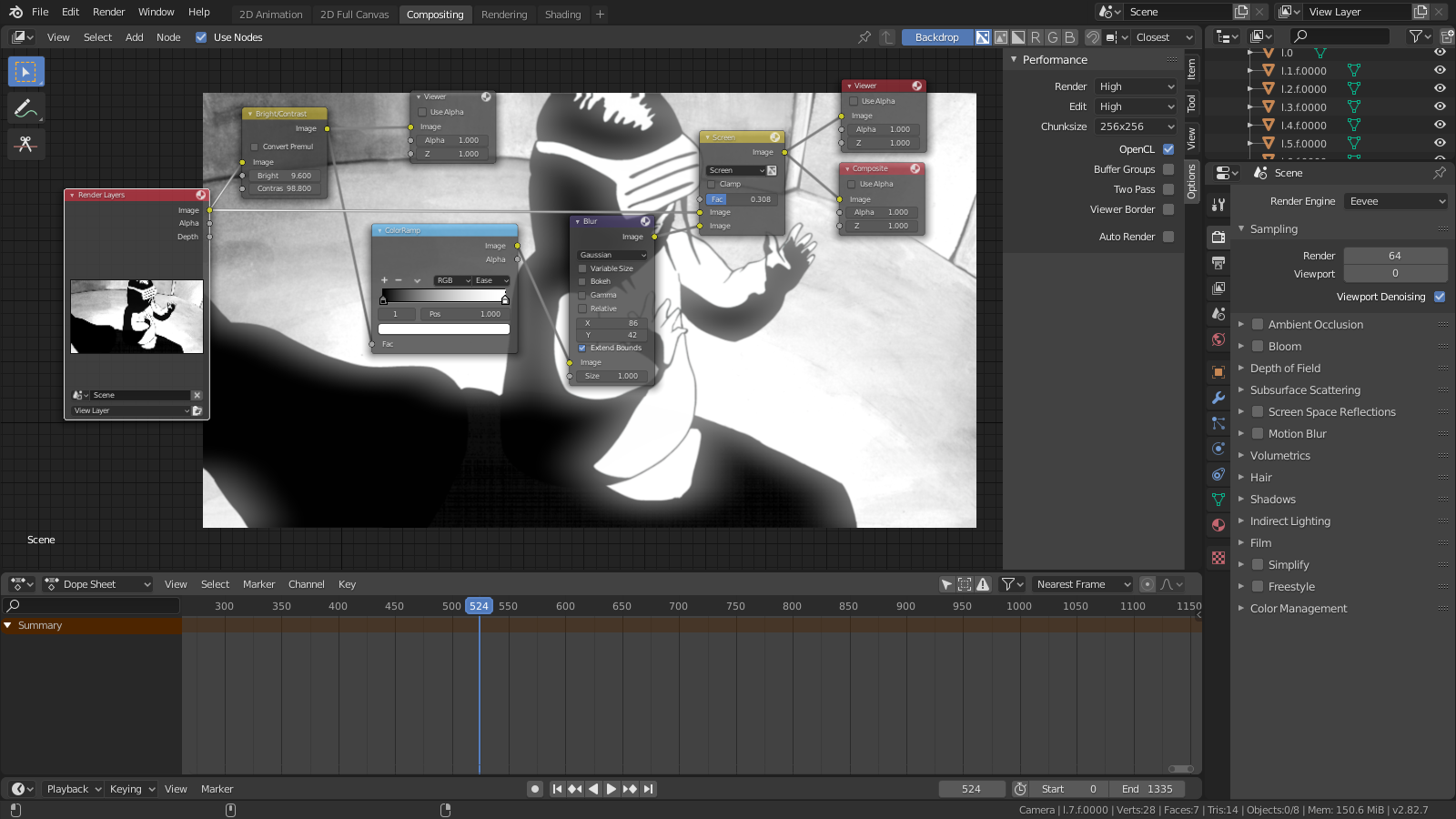Open the Modifier wrench properties tab

(1218, 398)
